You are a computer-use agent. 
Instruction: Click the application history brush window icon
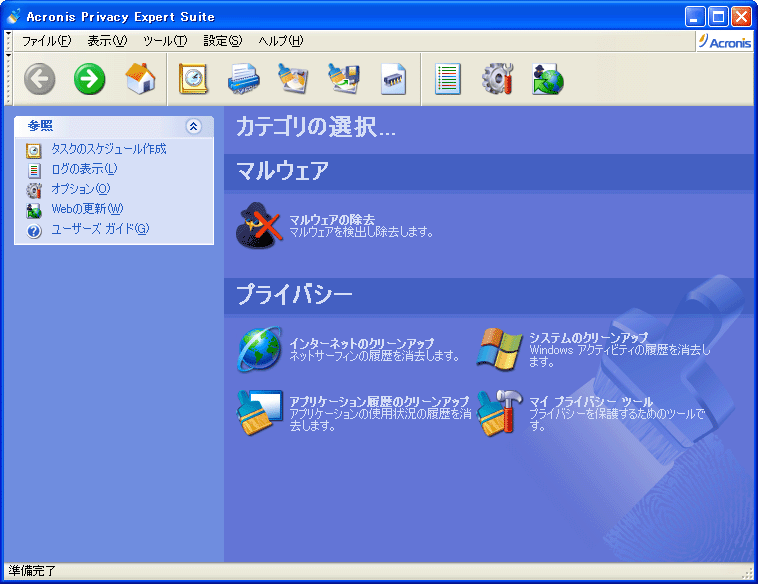260,413
